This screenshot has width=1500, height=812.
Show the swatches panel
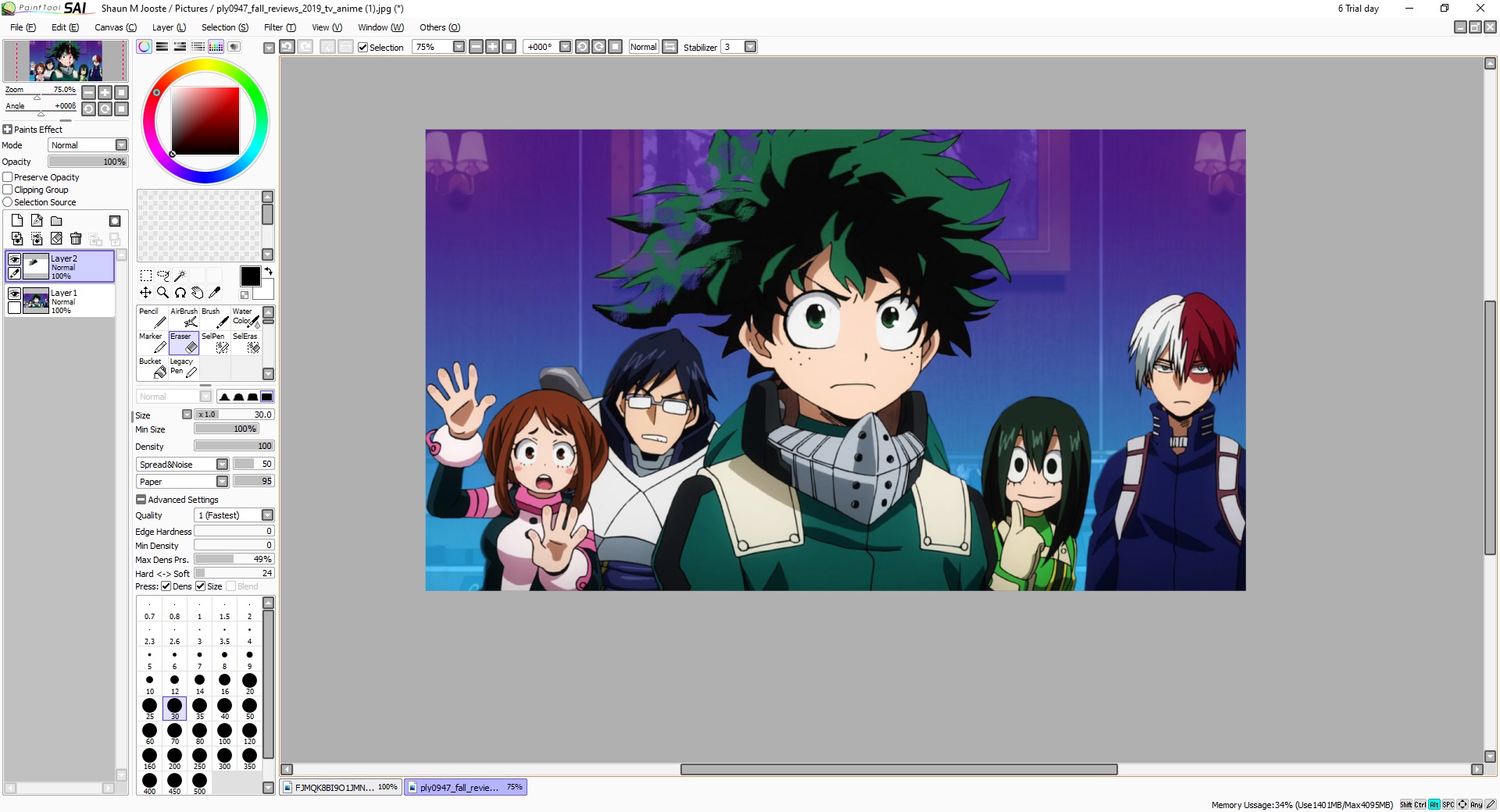(x=216, y=47)
